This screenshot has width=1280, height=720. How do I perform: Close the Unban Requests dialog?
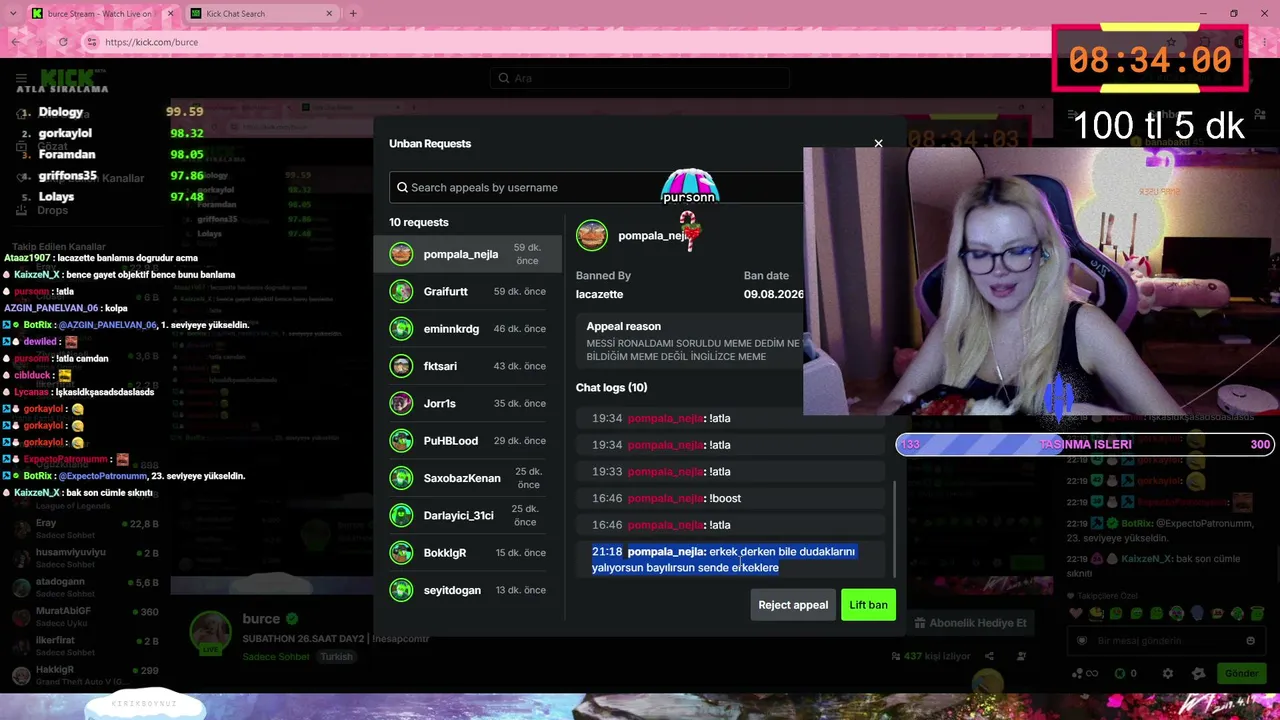click(878, 144)
